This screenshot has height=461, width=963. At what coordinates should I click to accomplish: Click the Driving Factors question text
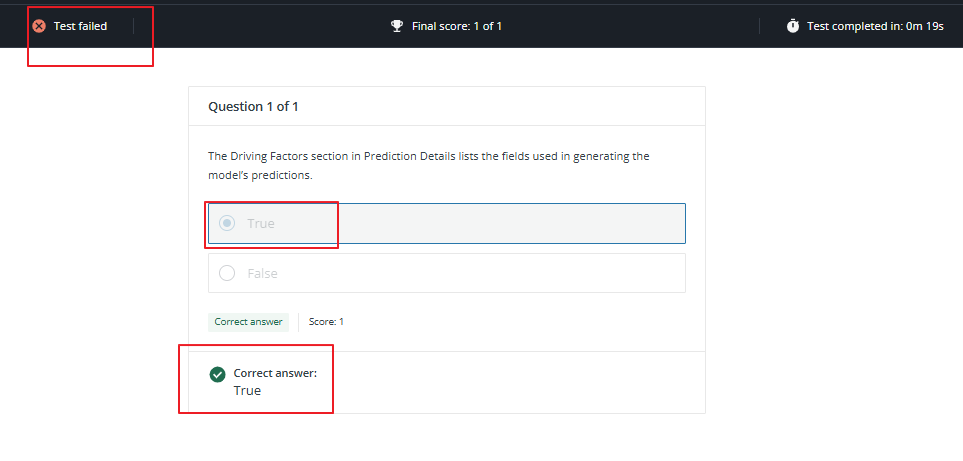(x=428, y=165)
